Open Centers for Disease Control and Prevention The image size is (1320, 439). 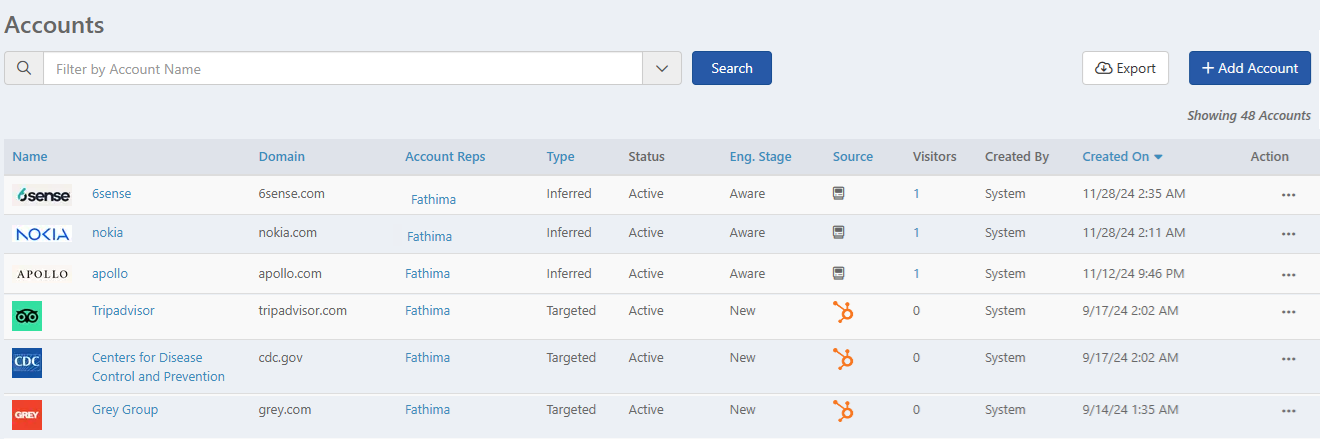(x=158, y=367)
